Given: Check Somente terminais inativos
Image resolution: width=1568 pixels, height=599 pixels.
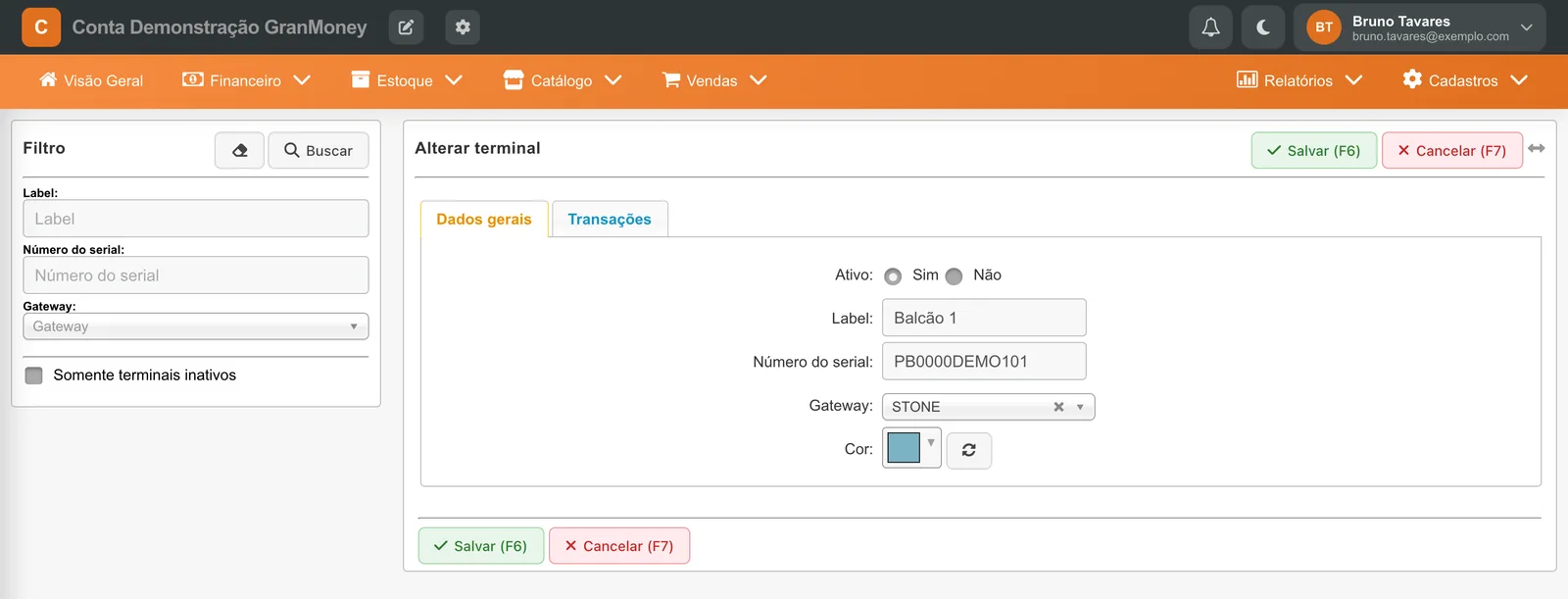Looking at the screenshot, I should [x=34, y=375].
